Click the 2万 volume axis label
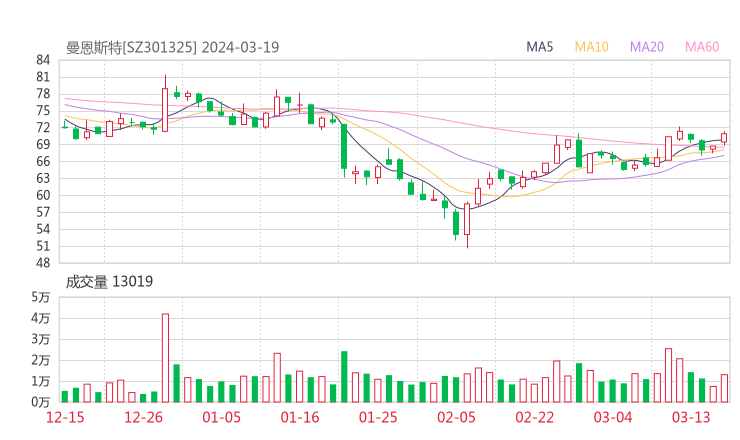This screenshot has height=440, width=740. click(41, 360)
